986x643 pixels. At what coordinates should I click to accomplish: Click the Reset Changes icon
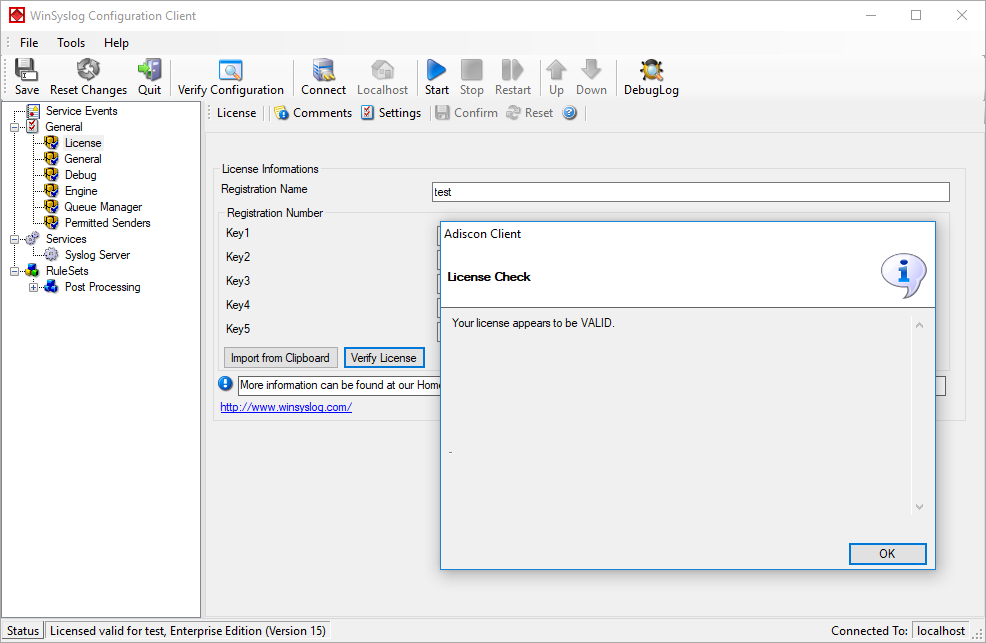tap(88, 70)
